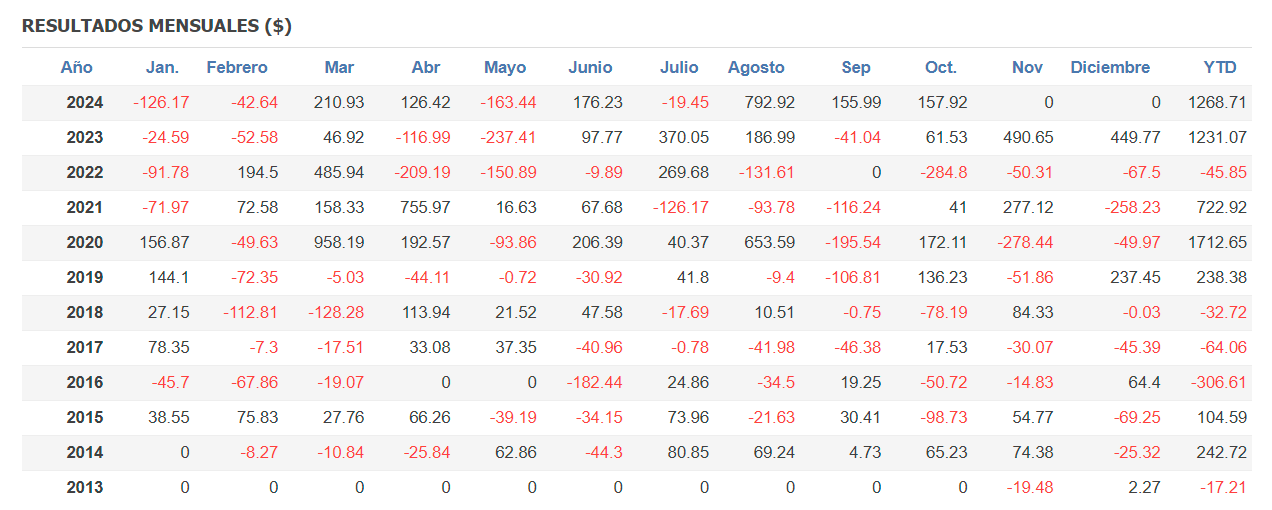Click the Mayo column header
1272x510 pixels.
[x=505, y=68]
